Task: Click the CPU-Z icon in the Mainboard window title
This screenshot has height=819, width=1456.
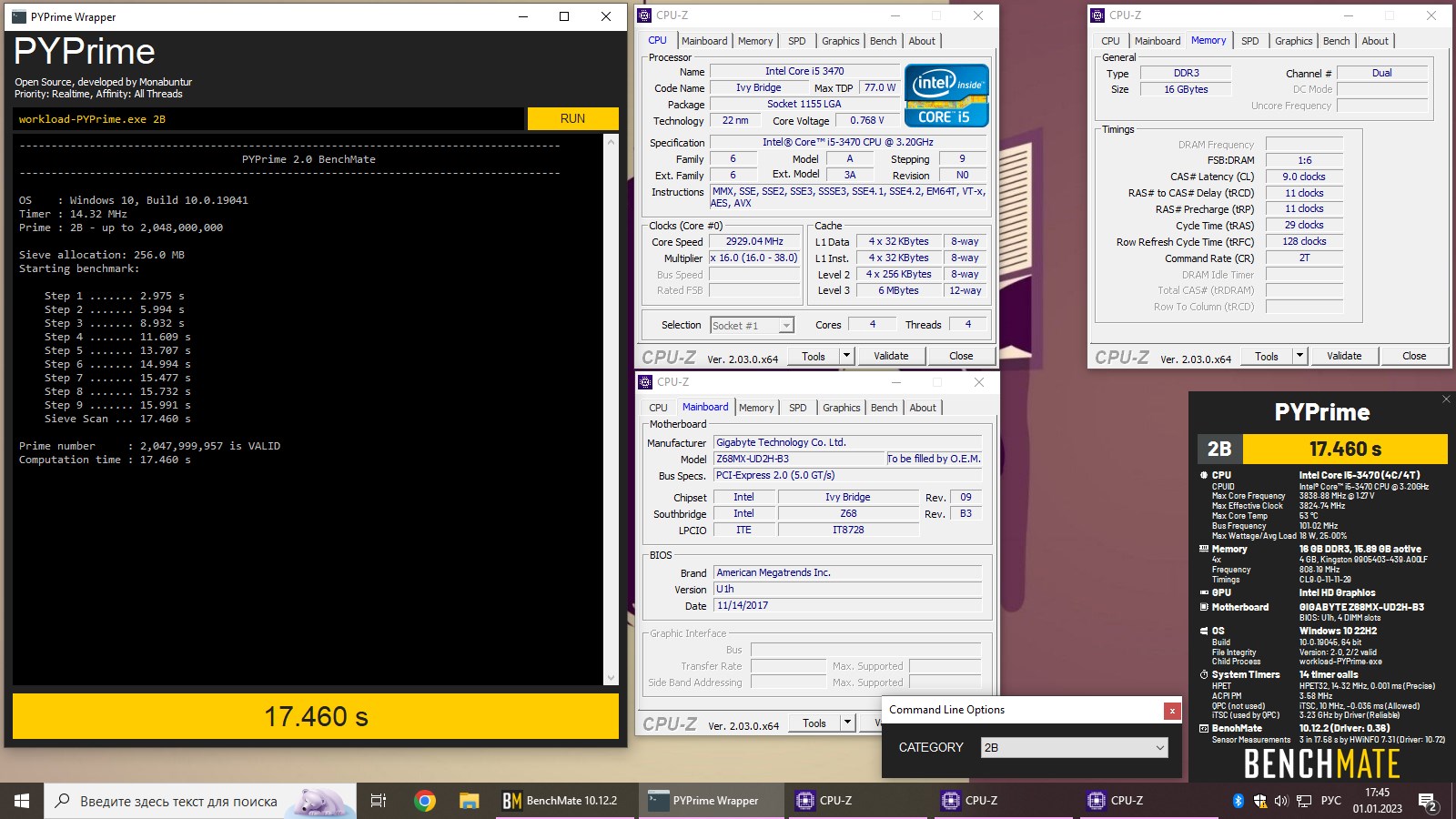Action: pos(645,382)
